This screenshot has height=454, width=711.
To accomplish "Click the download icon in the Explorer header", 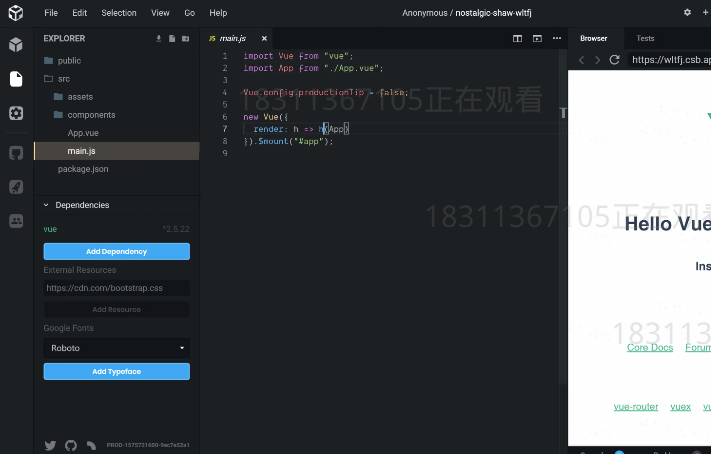I will coord(159,39).
